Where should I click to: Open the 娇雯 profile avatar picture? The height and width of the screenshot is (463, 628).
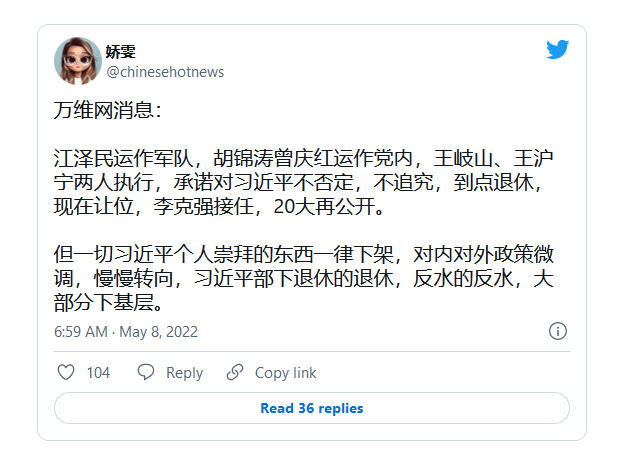[76, 60]
